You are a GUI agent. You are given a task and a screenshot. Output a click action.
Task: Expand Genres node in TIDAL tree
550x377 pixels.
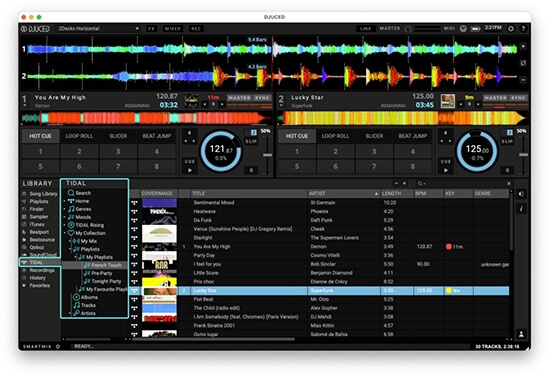click(x=65, y=209)
